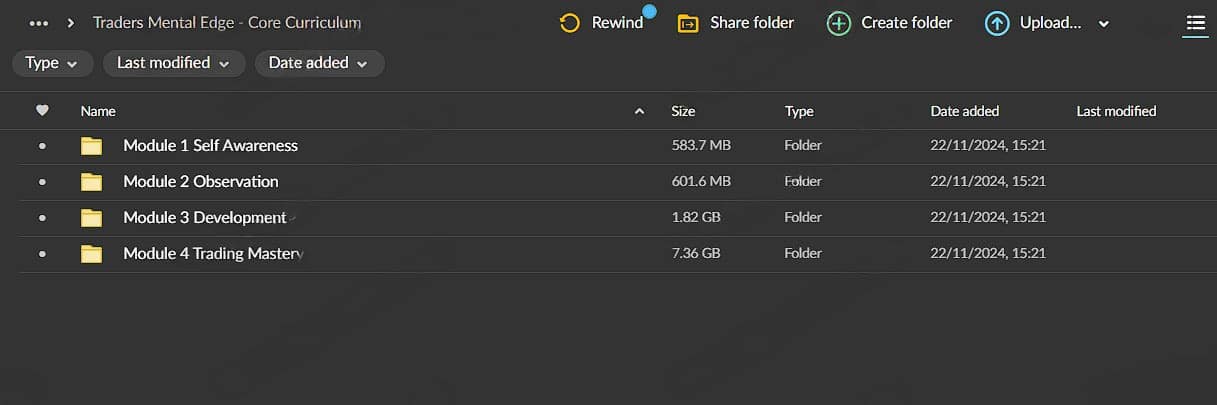
Task: Open the Last modified filter dropdown
Action: tap(173, 63)
